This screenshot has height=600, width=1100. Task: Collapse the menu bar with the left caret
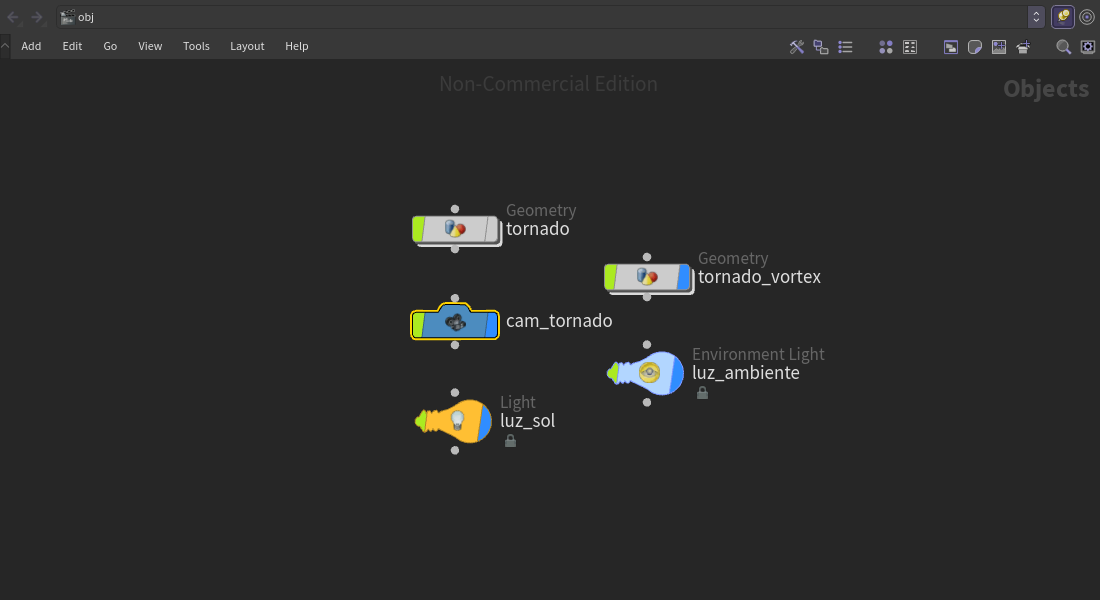tap(5, 46)
